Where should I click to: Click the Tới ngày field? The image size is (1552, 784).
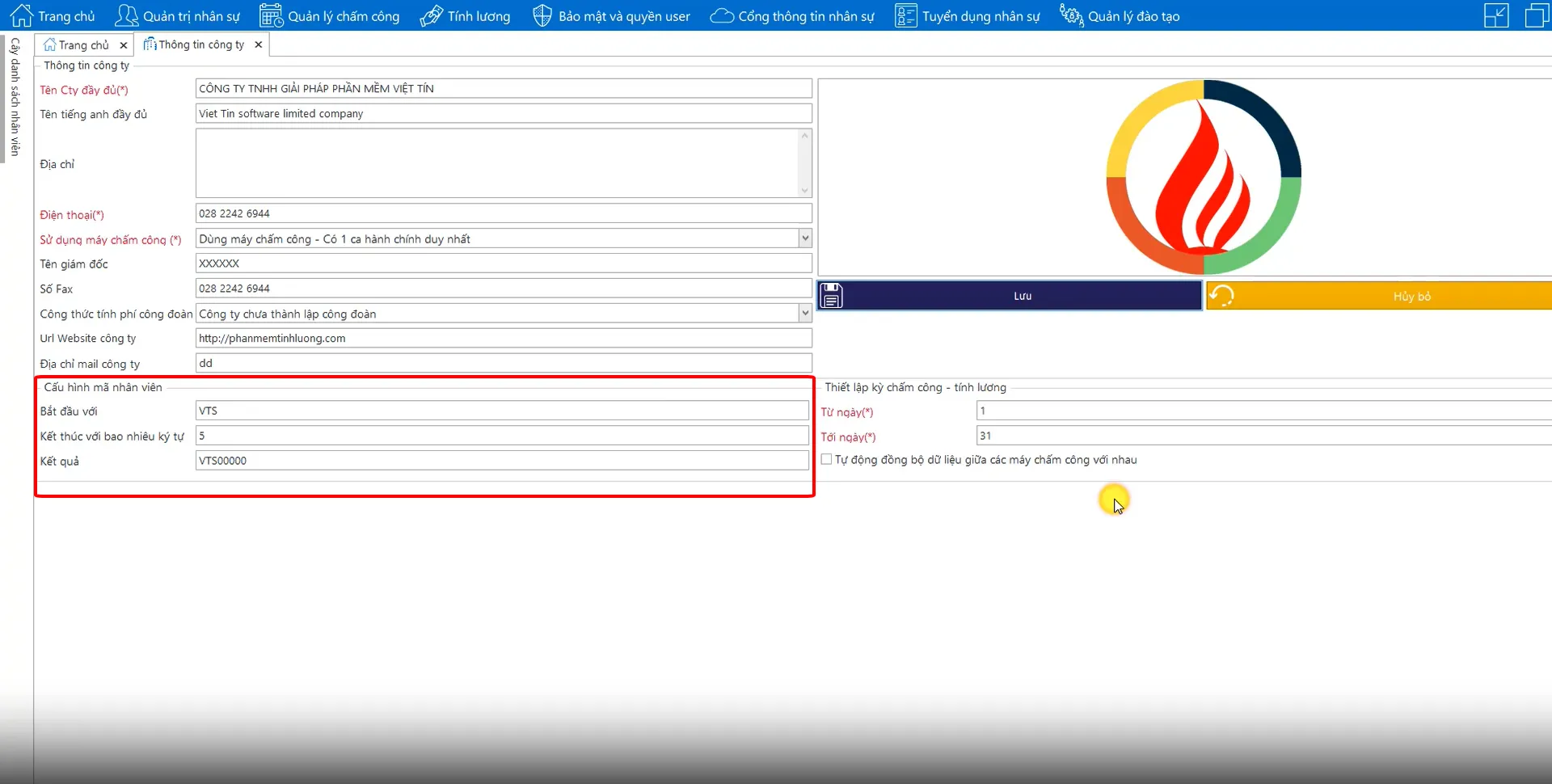pyautogui.click(x=1264, y=436)
